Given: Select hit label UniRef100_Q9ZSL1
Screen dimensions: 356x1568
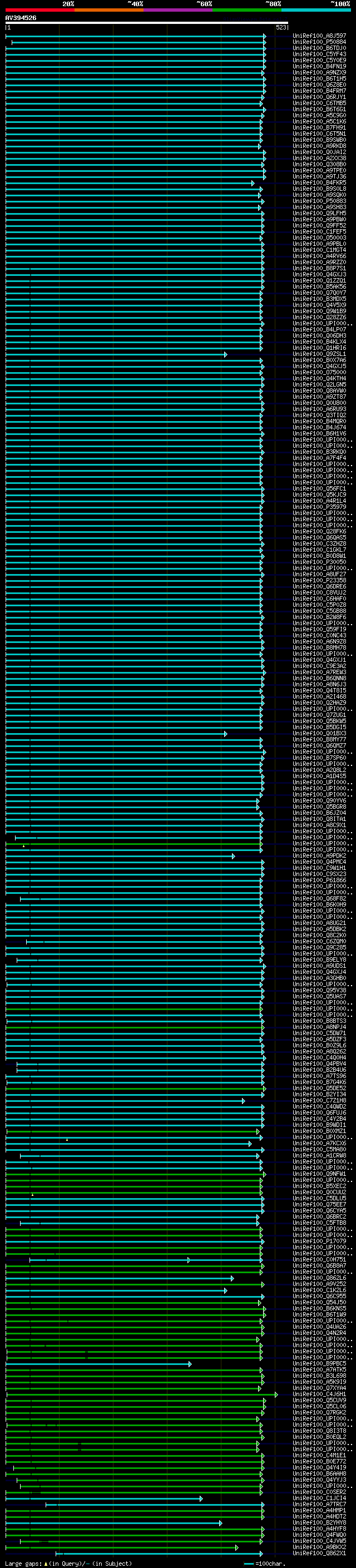Looking at the screenshot, I should (319, 354).
